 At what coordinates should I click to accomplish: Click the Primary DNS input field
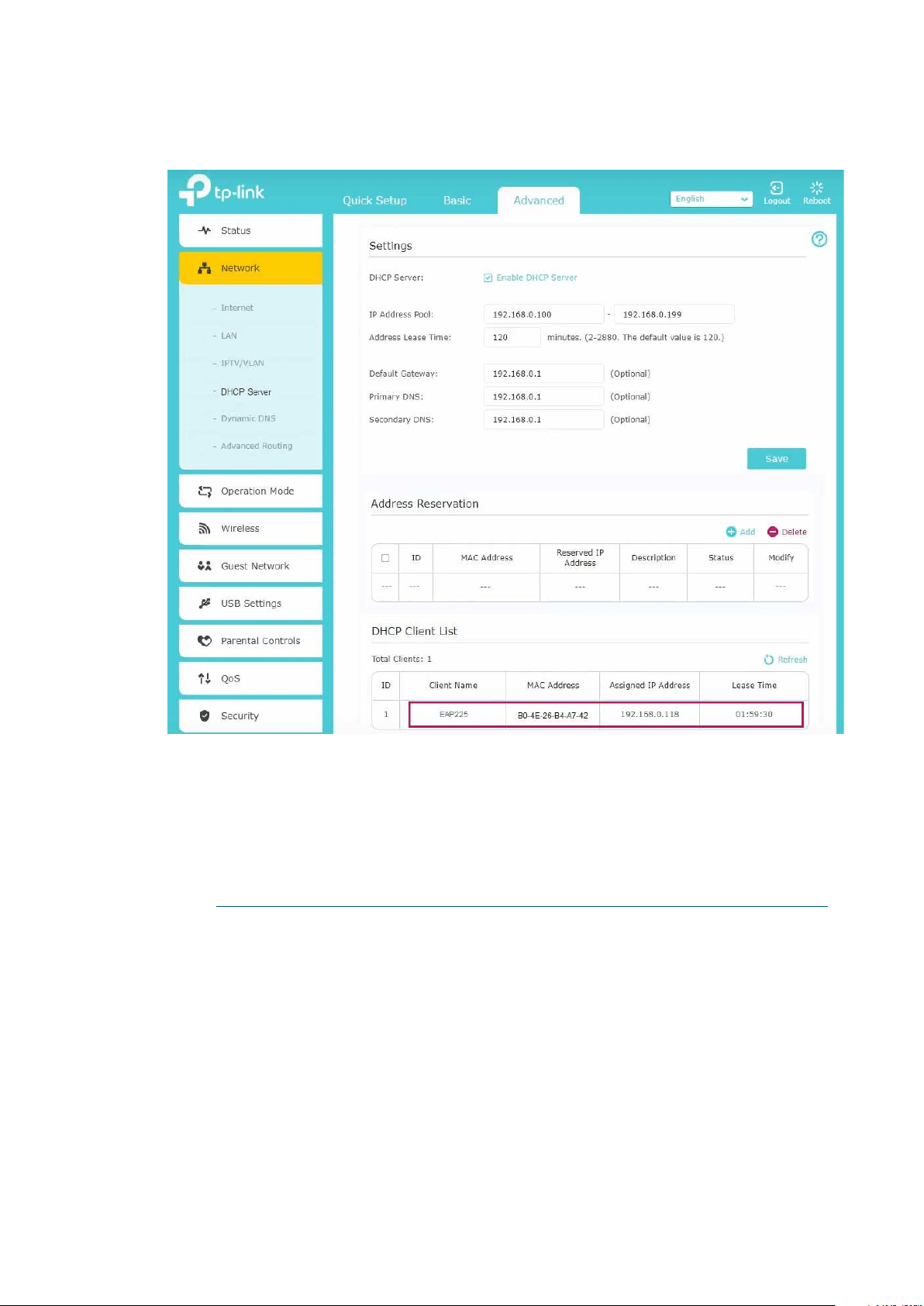pos(543,396)
